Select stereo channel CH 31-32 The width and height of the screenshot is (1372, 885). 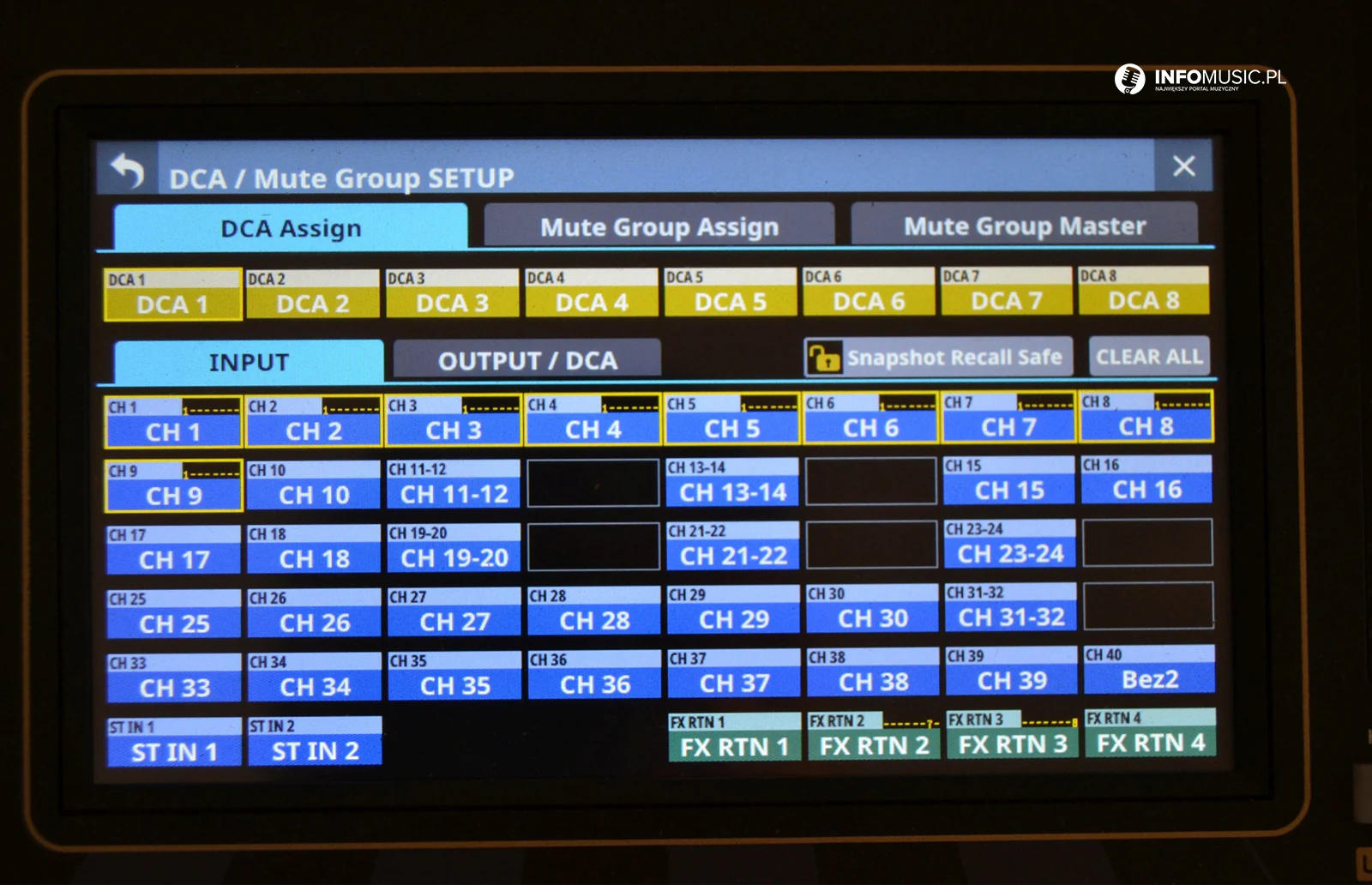(x=1011, y=608)
